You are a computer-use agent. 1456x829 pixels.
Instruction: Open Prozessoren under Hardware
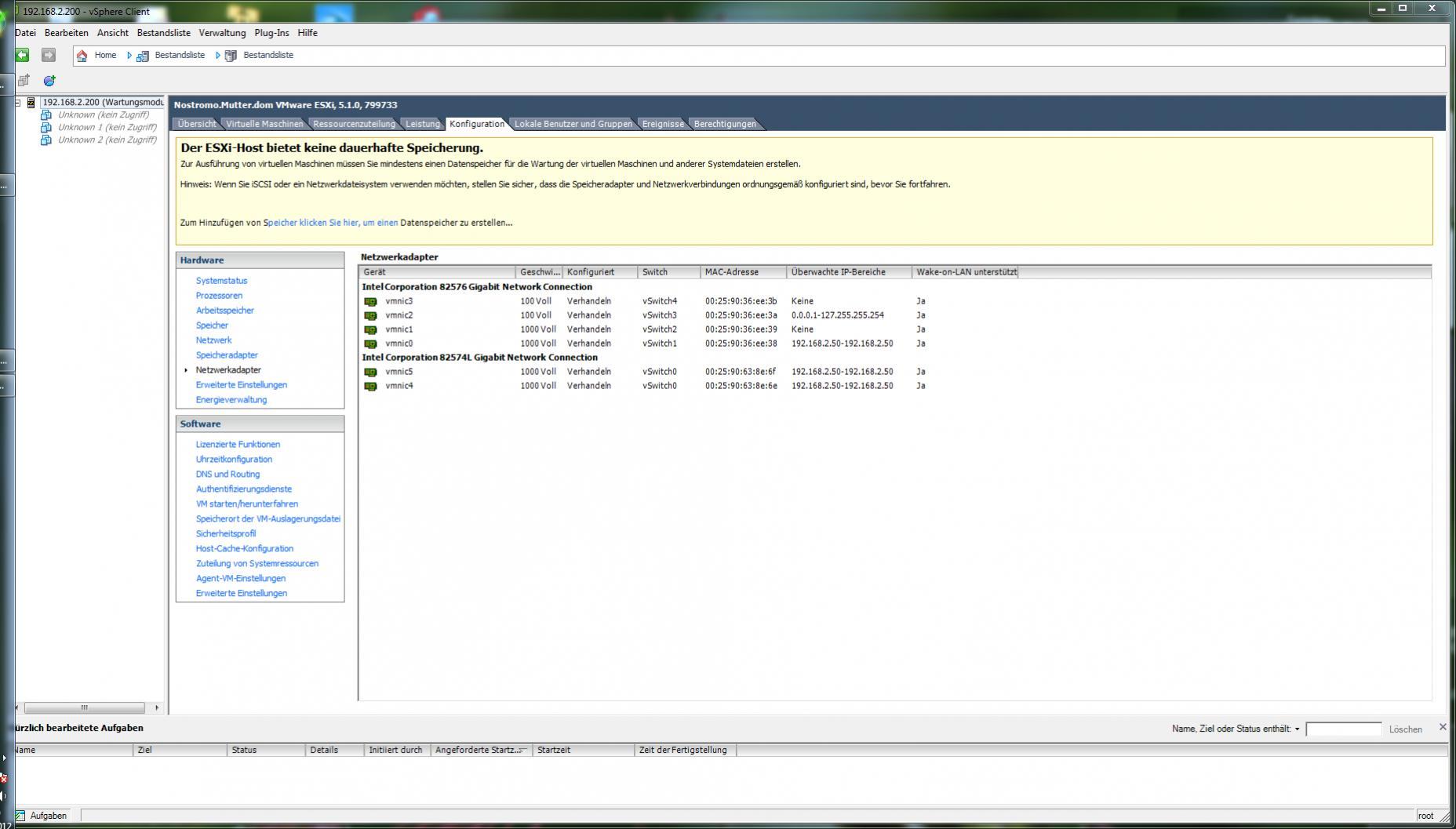219,296
